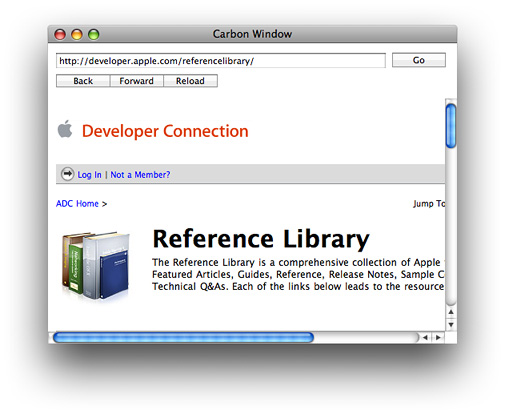Focus the URL address field

tap(221, 61)
